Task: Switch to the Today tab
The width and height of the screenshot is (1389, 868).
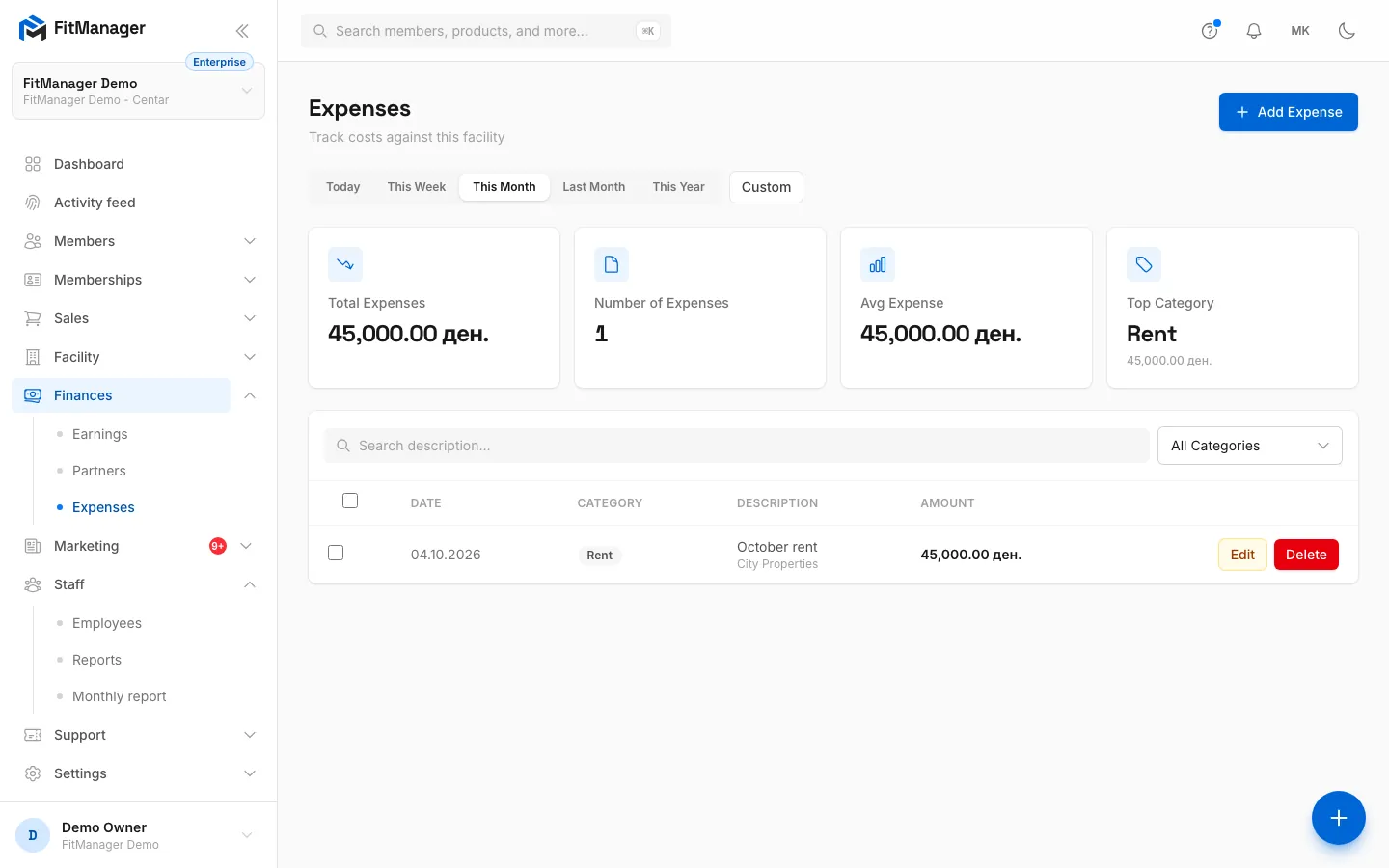Action: pos(343,187)
